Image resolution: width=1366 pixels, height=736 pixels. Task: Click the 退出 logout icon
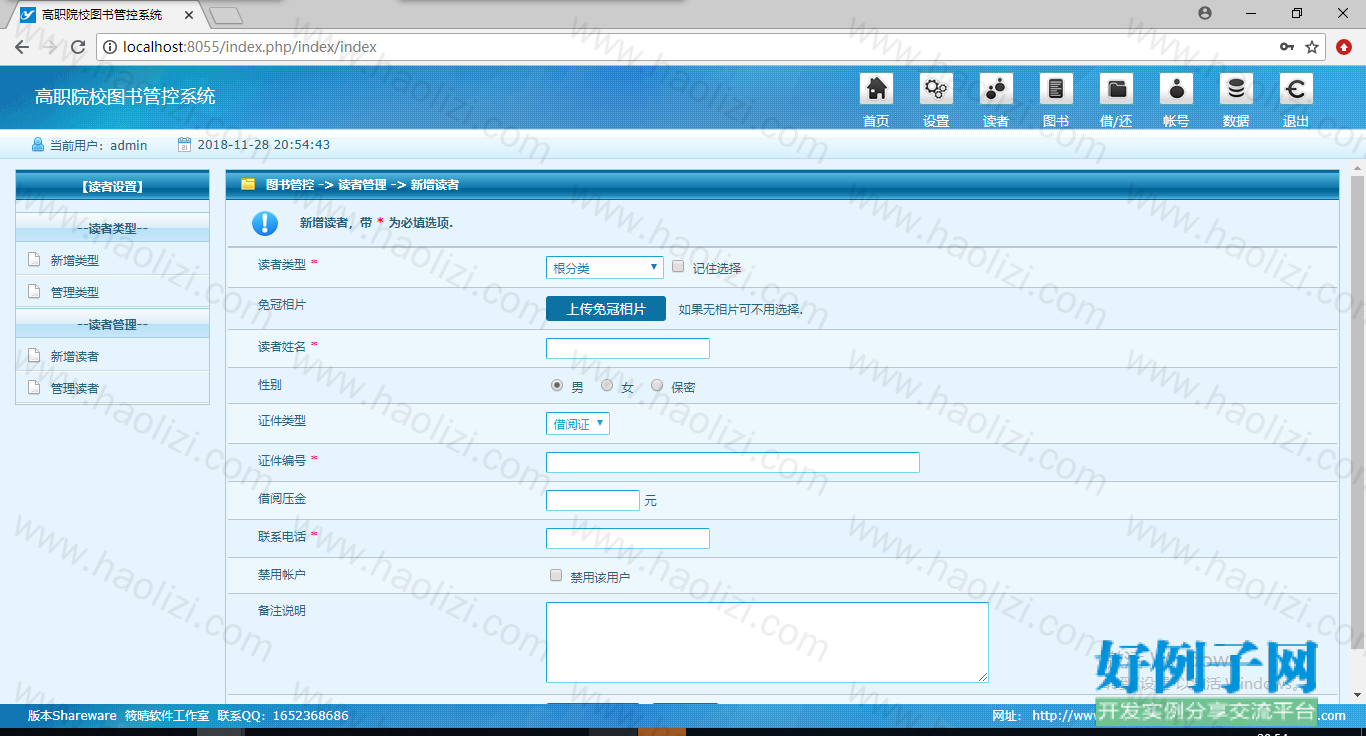pos(1296,89)
